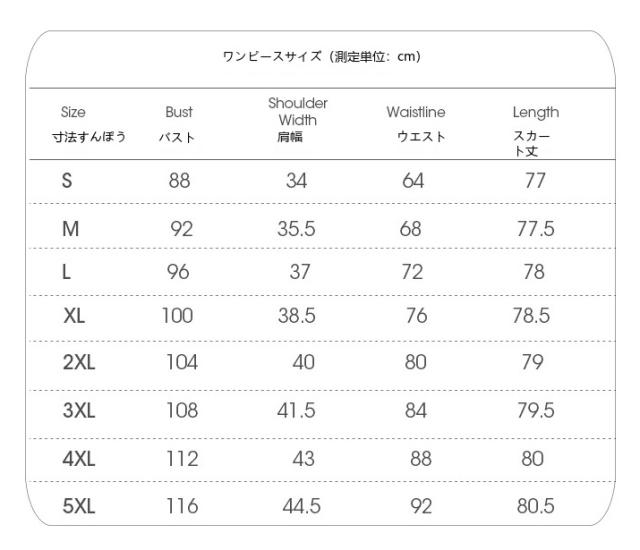Select the 3XL size row label
This screenshot has height=550, width=640.
(x=79, y=410)
